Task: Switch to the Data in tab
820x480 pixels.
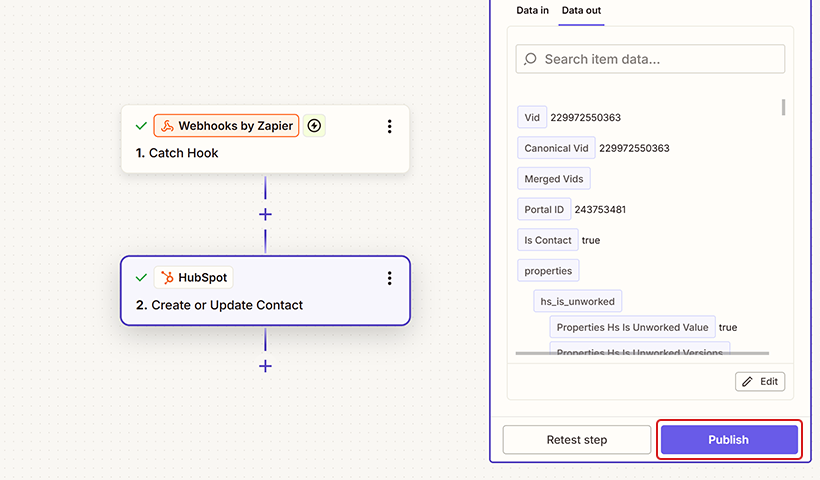Action: pyautogui.click(x=532, y=10)
